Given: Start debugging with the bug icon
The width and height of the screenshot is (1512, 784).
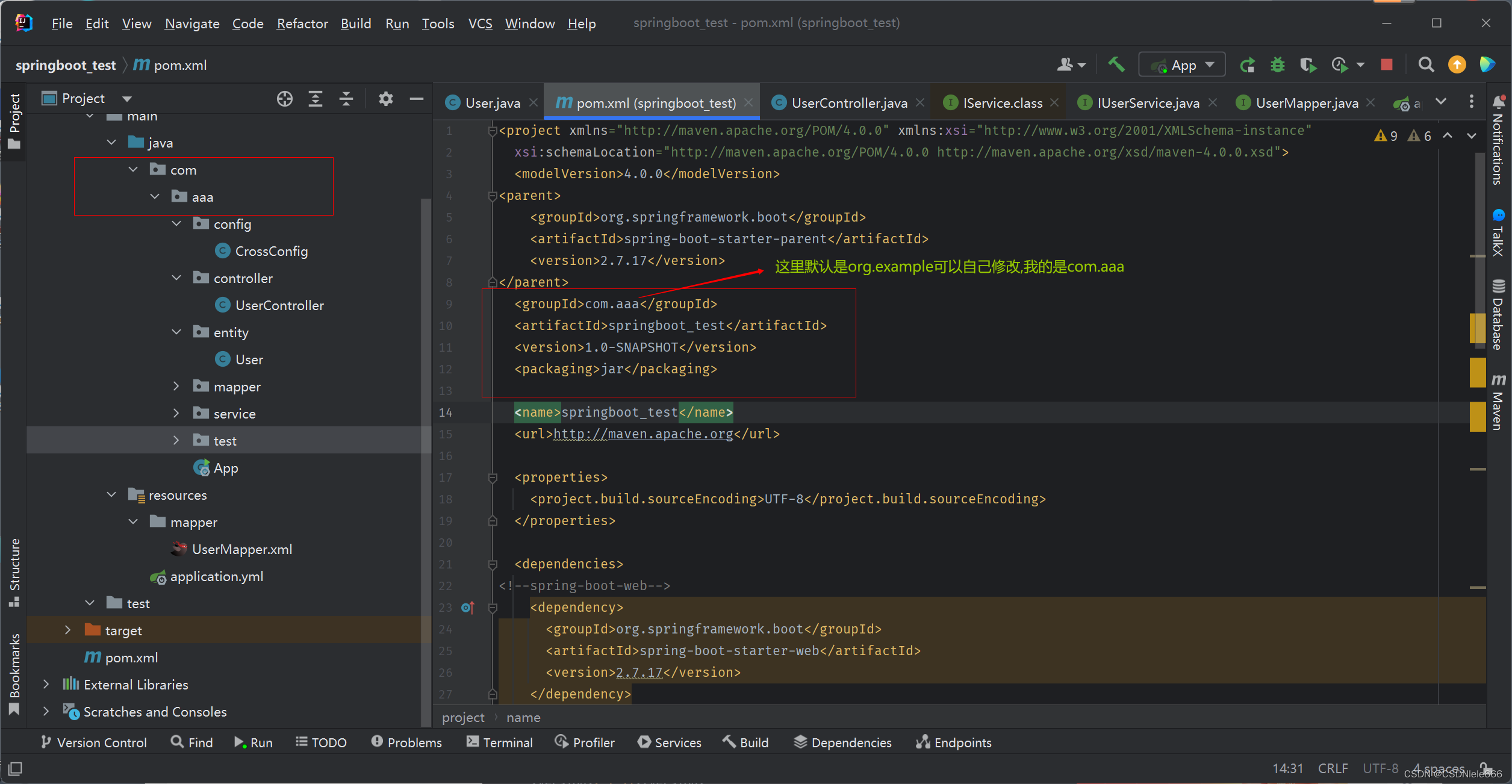Looking at the screenshot, I should (x=1278, y=64).
